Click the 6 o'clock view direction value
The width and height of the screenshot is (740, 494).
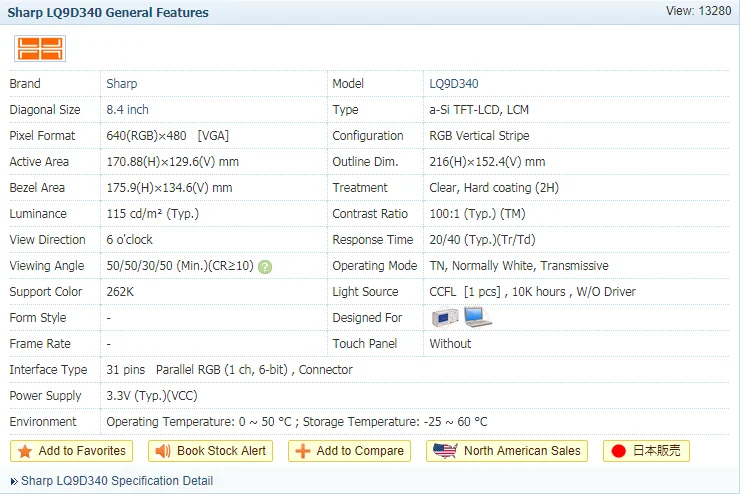pos(129,240)
